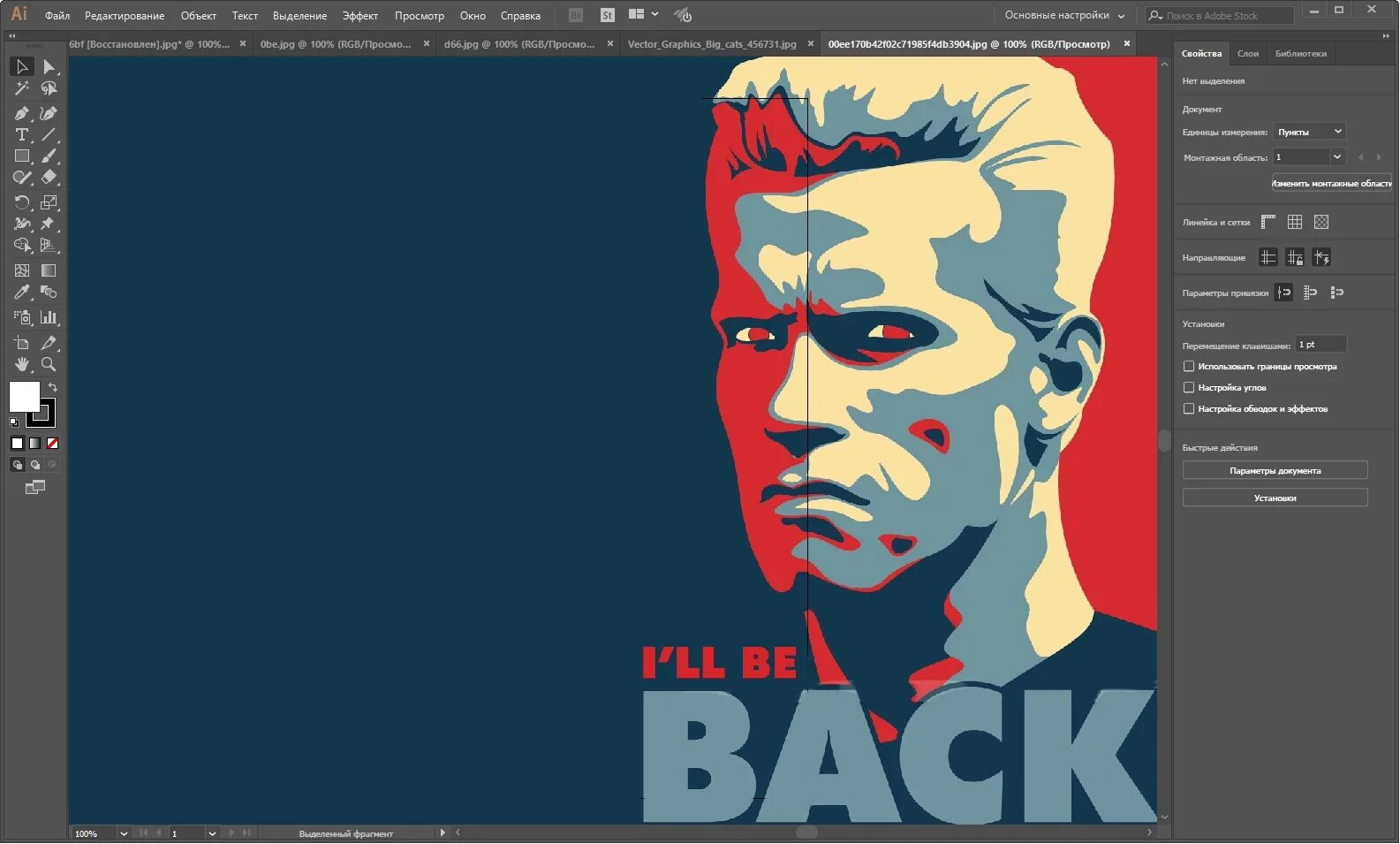The height and width of the screenshot is (844, 1400).
Task: Select the Scale tool
Action: pos(49,202)
